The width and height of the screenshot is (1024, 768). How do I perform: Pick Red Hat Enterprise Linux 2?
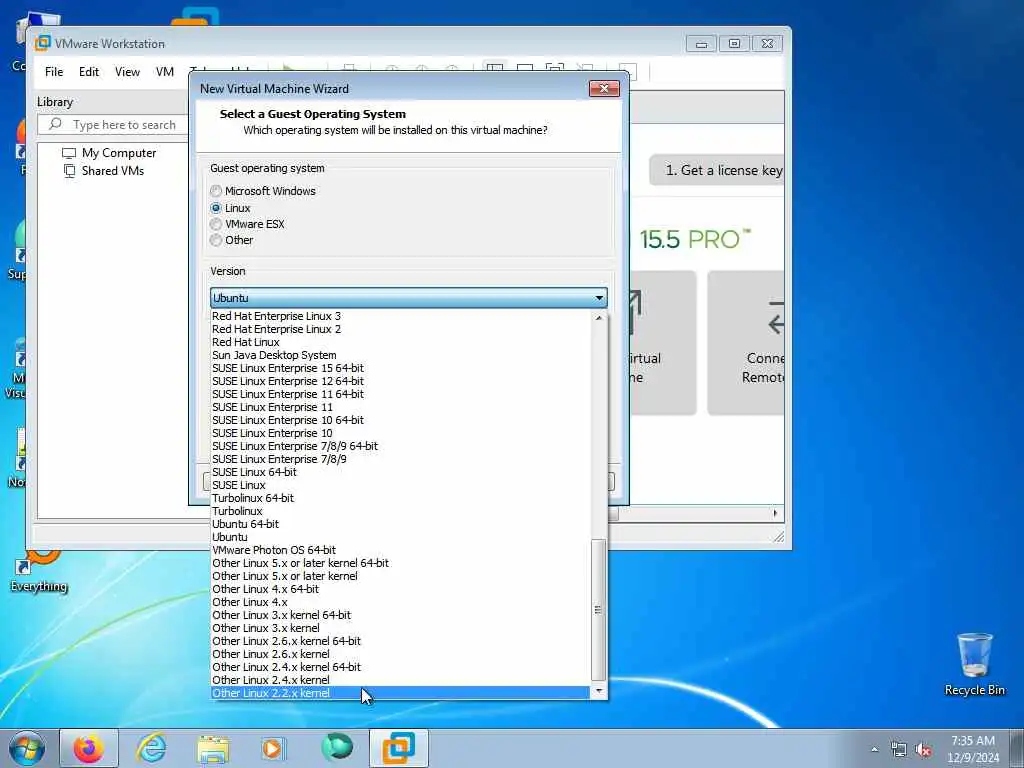pos(400,329)
